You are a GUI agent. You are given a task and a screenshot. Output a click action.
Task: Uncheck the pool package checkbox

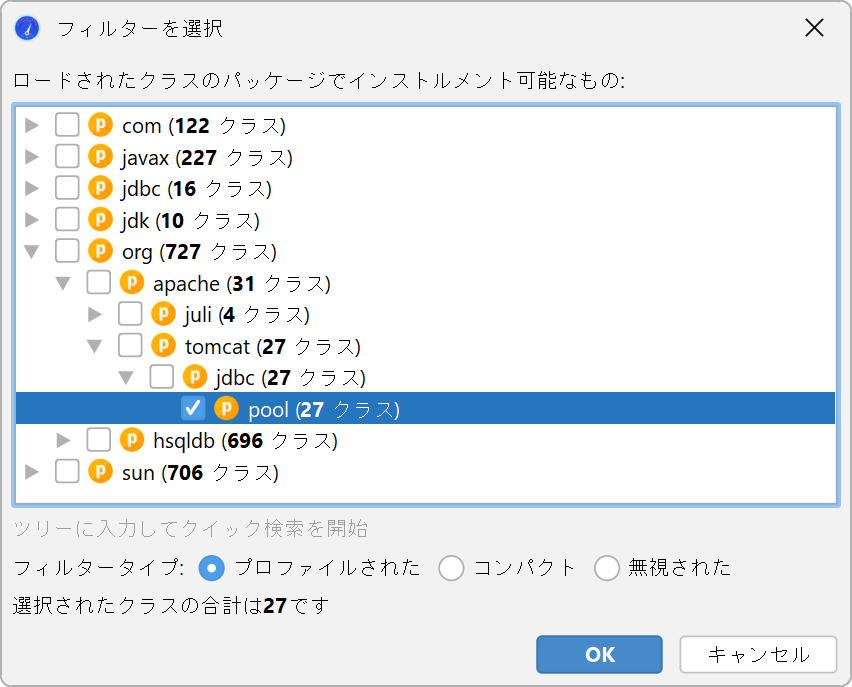[x=193, y=409]
